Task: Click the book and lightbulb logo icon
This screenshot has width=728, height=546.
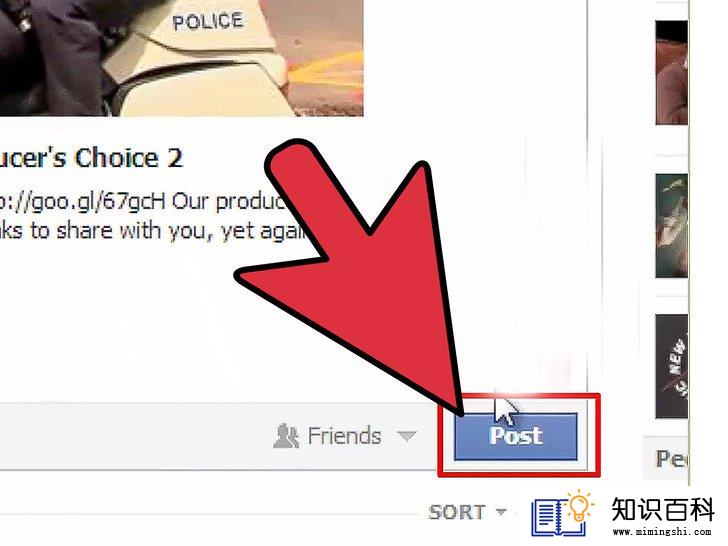Action: (x=563, y=513)
